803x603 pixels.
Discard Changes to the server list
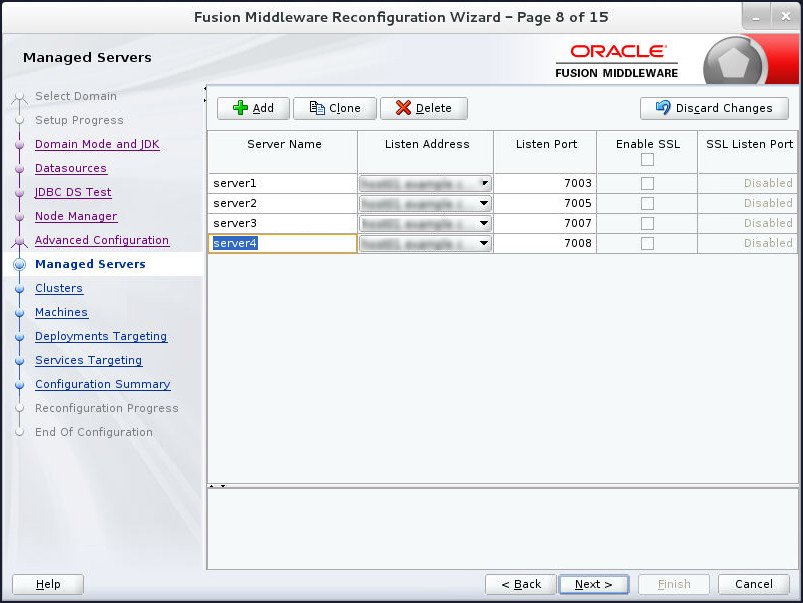coord(714,108)
